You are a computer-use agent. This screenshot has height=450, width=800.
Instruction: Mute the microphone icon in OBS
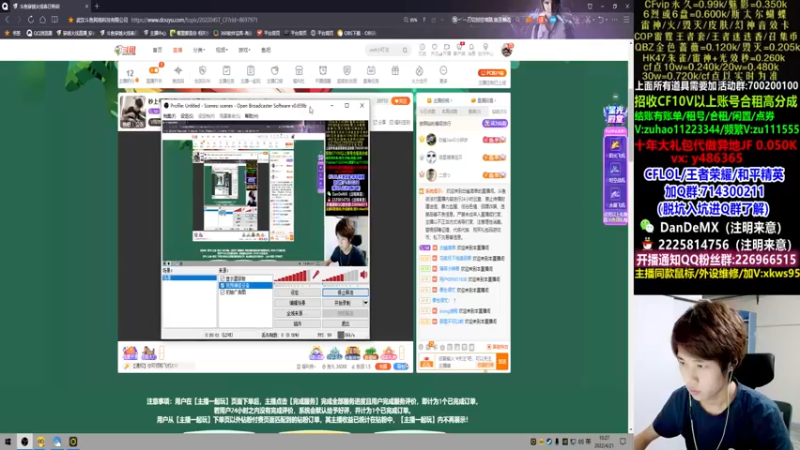point(316,275)
